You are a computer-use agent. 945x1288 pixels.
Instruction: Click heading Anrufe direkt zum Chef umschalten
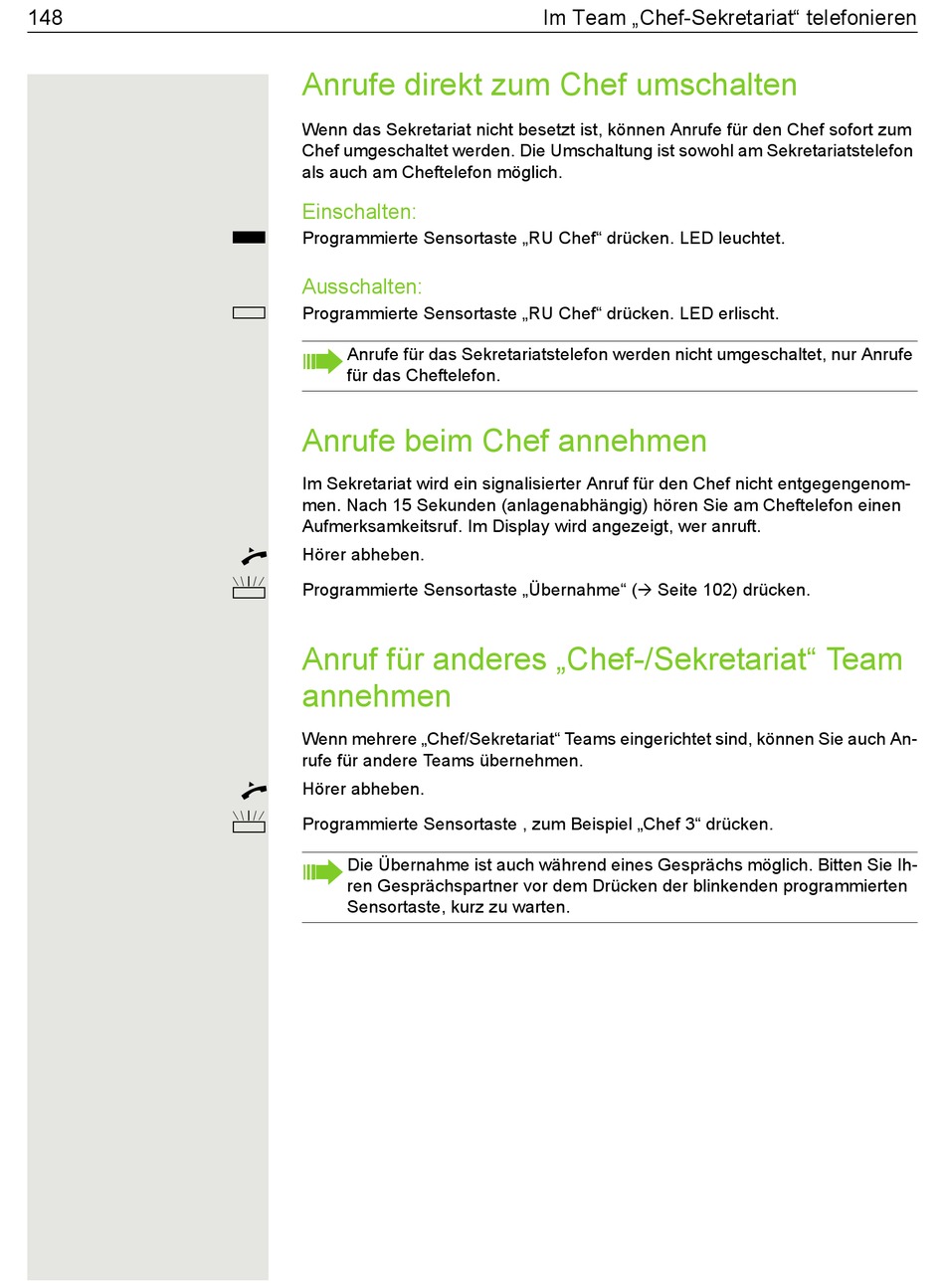point(549,85)
